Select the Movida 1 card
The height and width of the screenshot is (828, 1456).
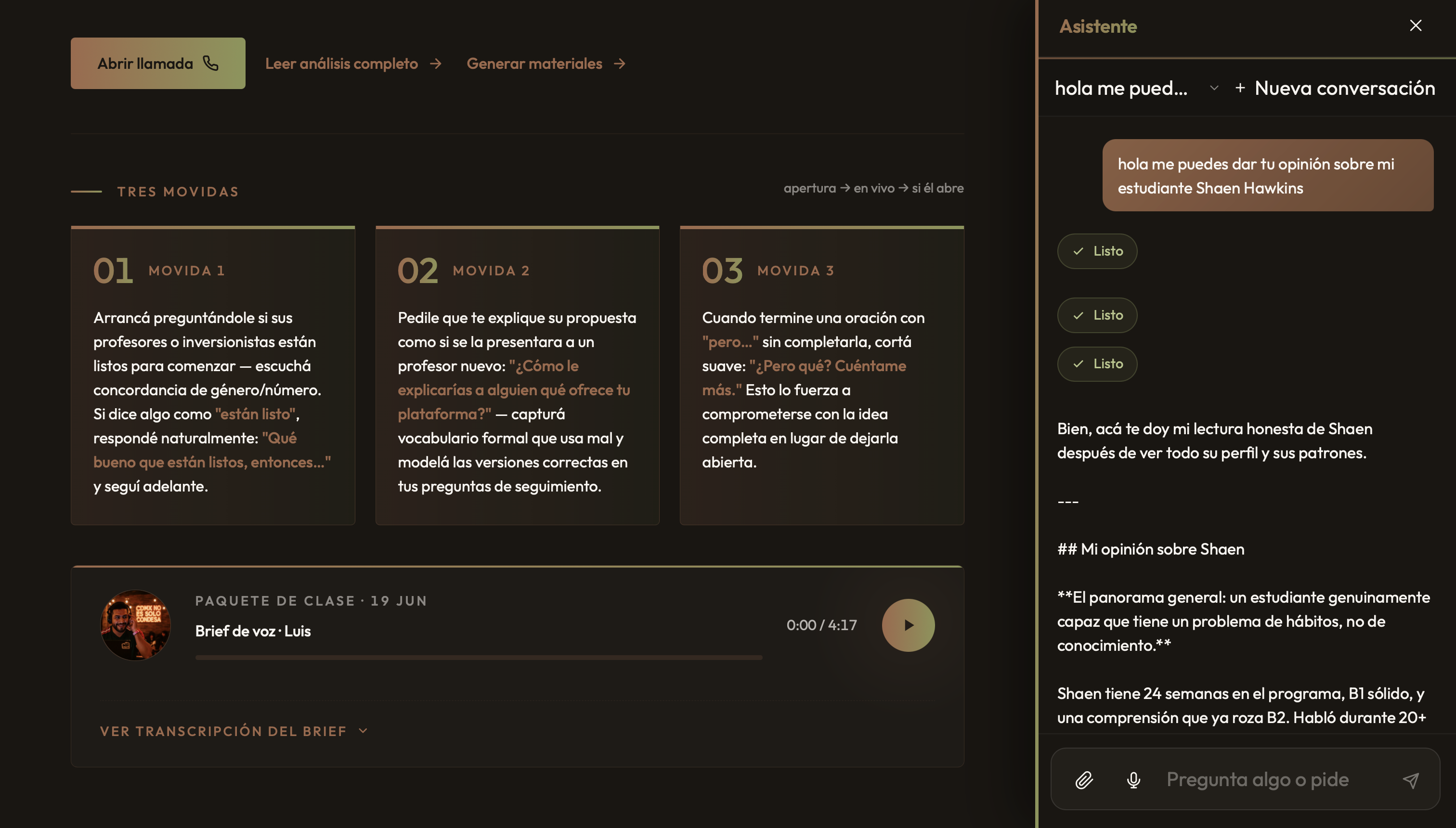213,375
